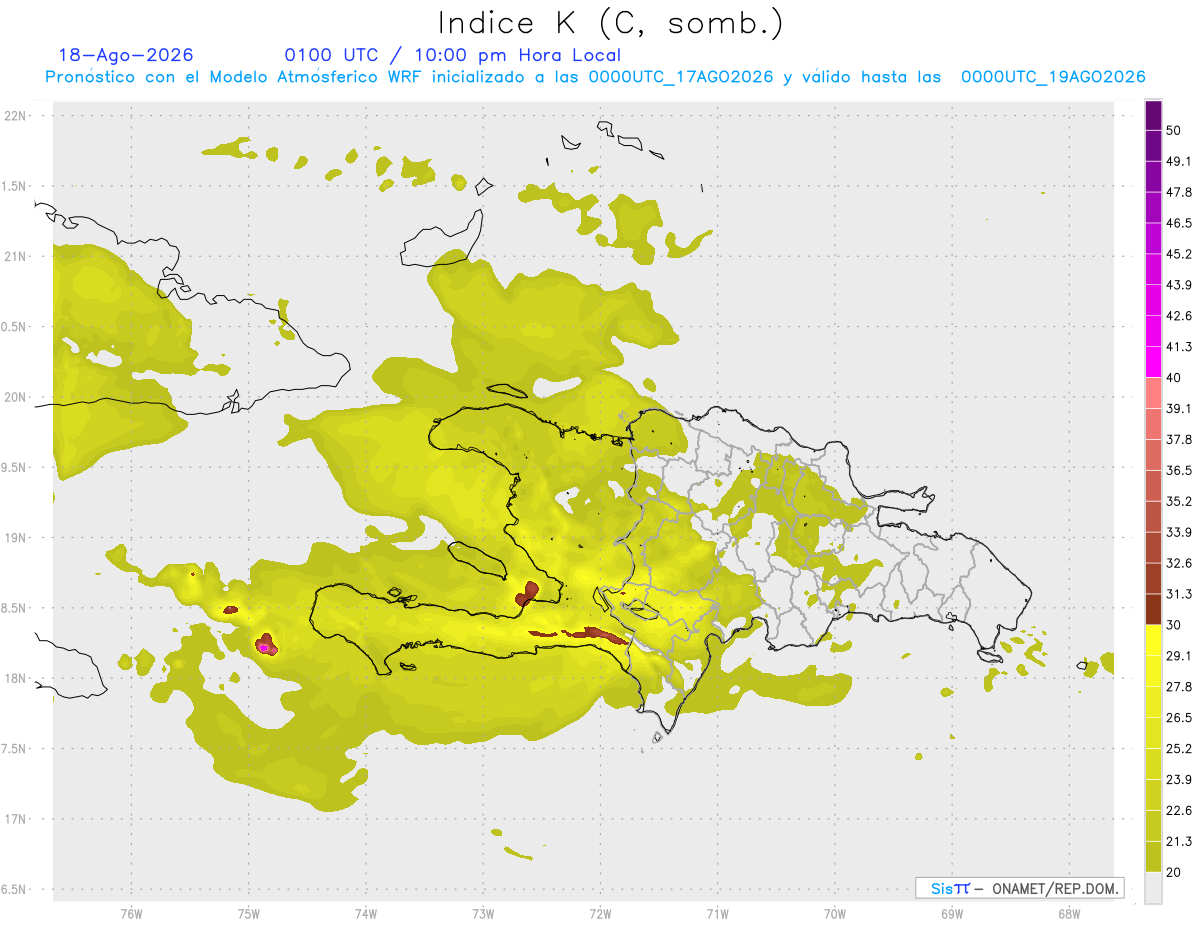Click the colorbar label '26.5'

point(1179,718)
